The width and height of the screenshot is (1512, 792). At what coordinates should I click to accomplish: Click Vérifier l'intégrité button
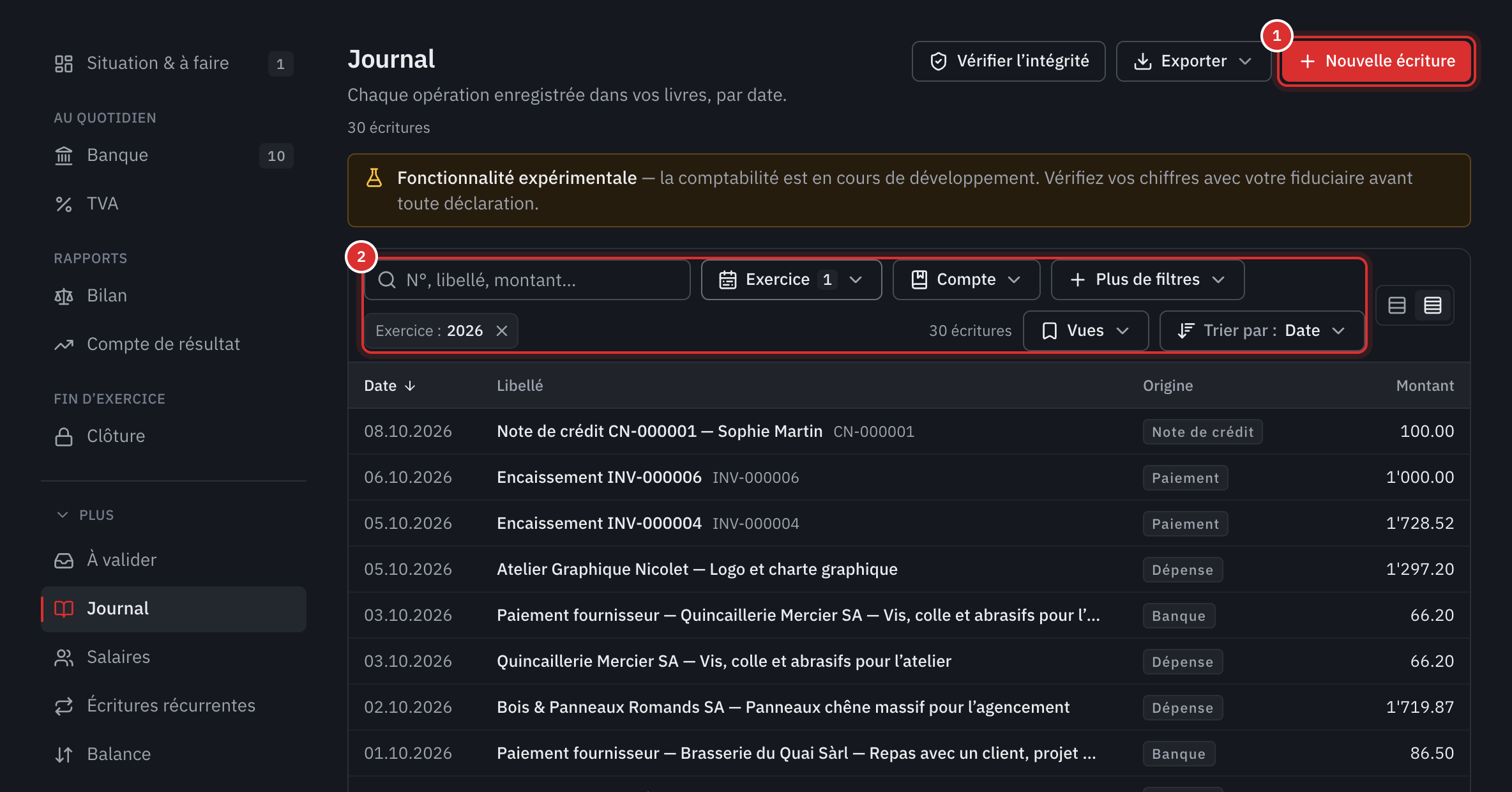[1008, 61]
